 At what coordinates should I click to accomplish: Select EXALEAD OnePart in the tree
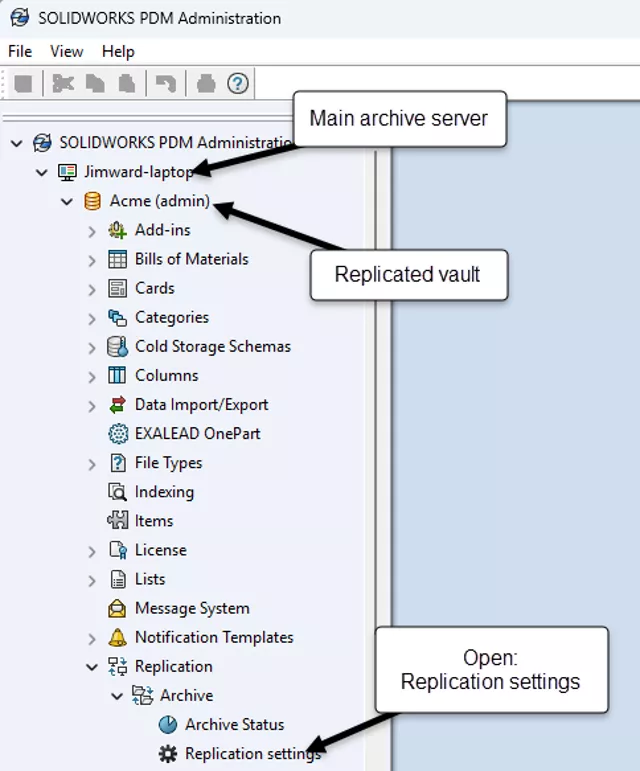click(x=198, y=434)
